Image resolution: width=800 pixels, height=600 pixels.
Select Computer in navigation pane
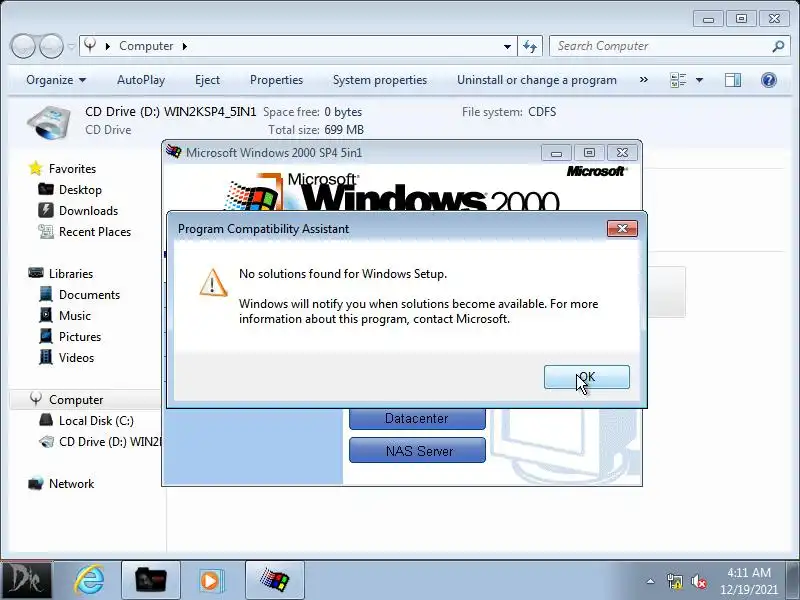coord(76,399)
